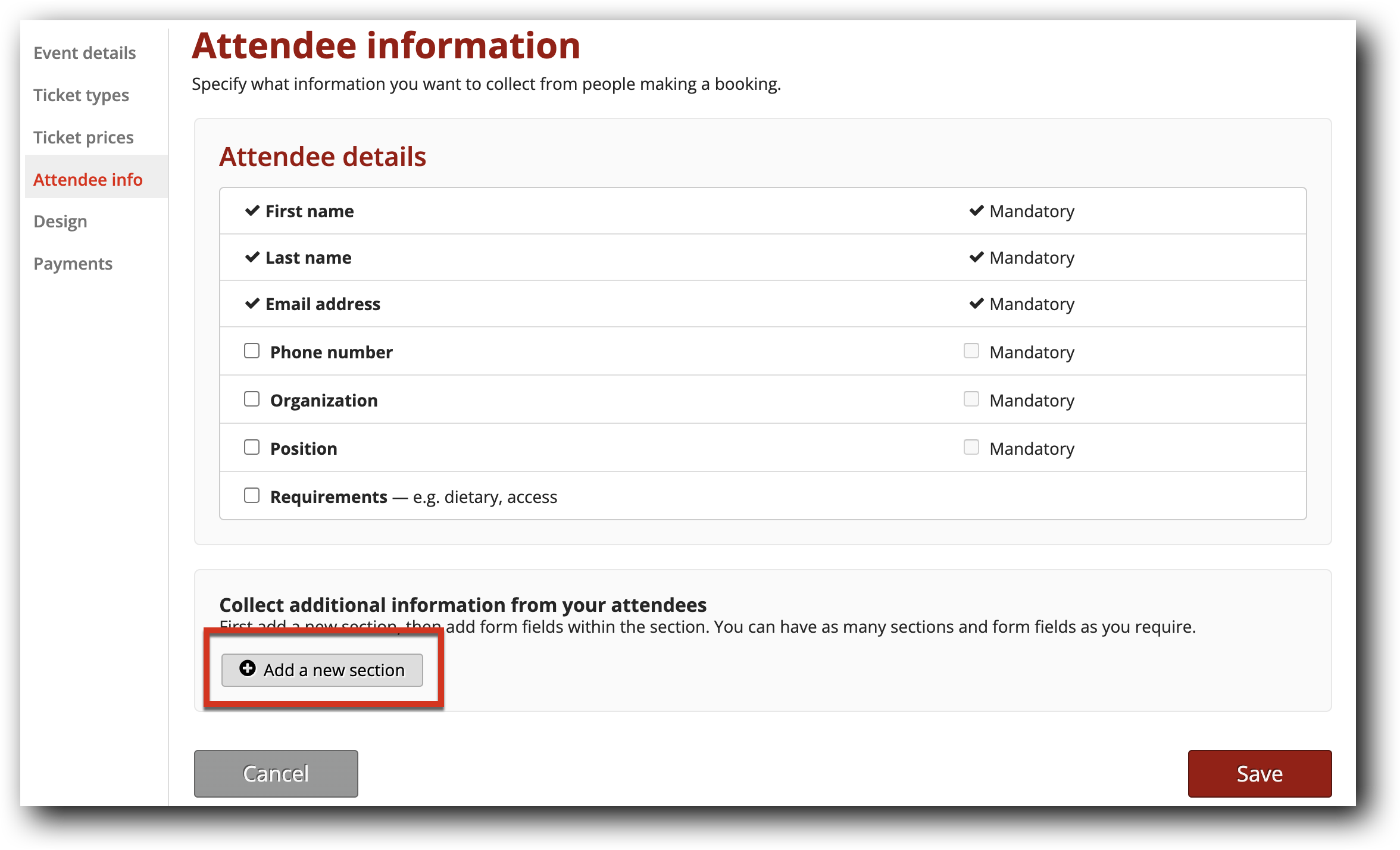This screenshot has width=1400, height=850.
Task: Navigate to Payments settings
Action: tap(73, 263)
